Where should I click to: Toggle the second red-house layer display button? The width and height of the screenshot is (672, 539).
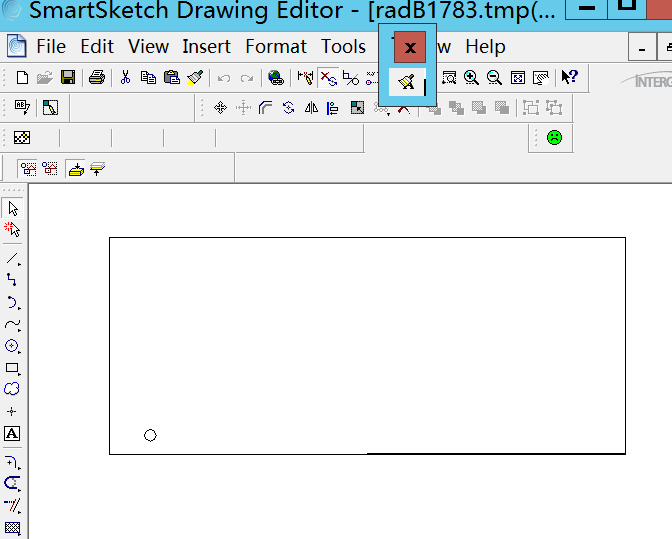pos(50,168)
